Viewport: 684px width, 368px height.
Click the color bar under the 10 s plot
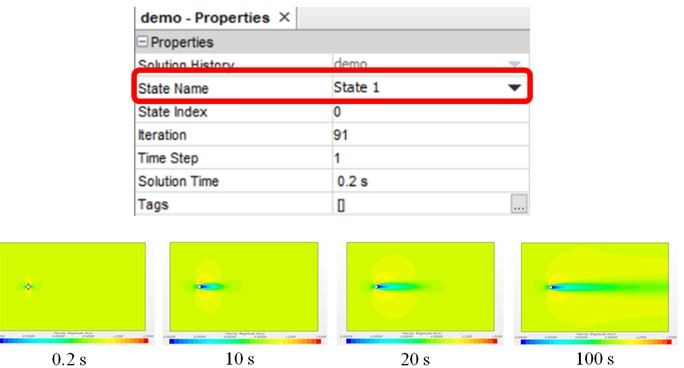245,341
